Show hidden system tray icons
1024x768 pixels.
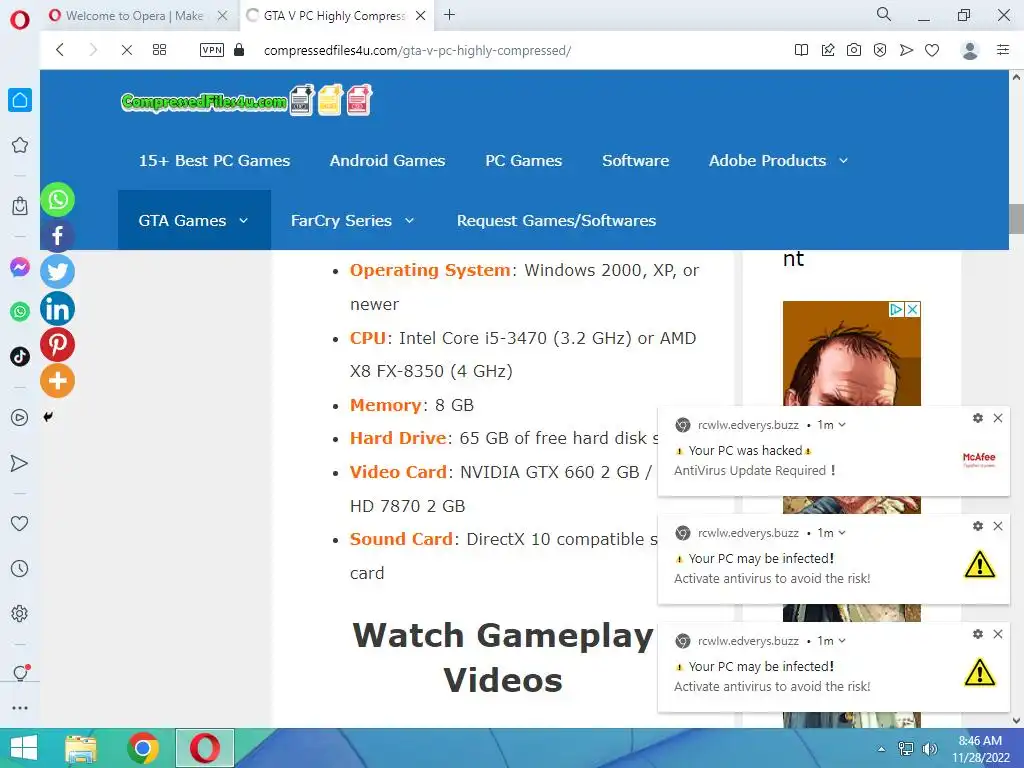point(882,749)
